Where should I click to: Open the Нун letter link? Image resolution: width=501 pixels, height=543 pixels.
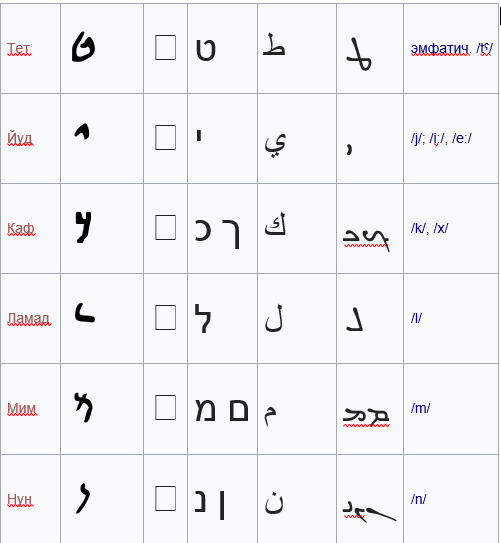pos(20,499)
